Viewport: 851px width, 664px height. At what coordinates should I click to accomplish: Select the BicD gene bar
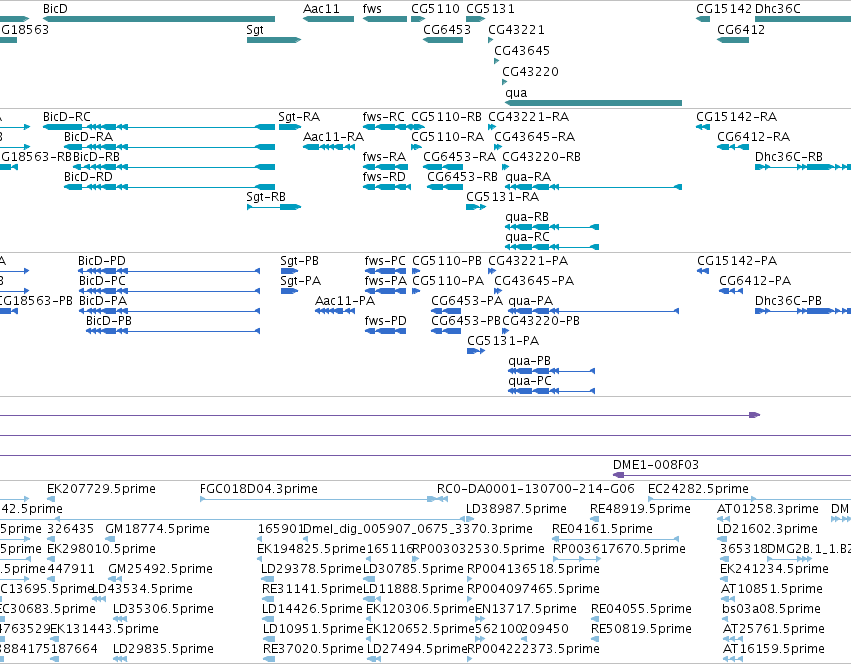click(158, 19)
